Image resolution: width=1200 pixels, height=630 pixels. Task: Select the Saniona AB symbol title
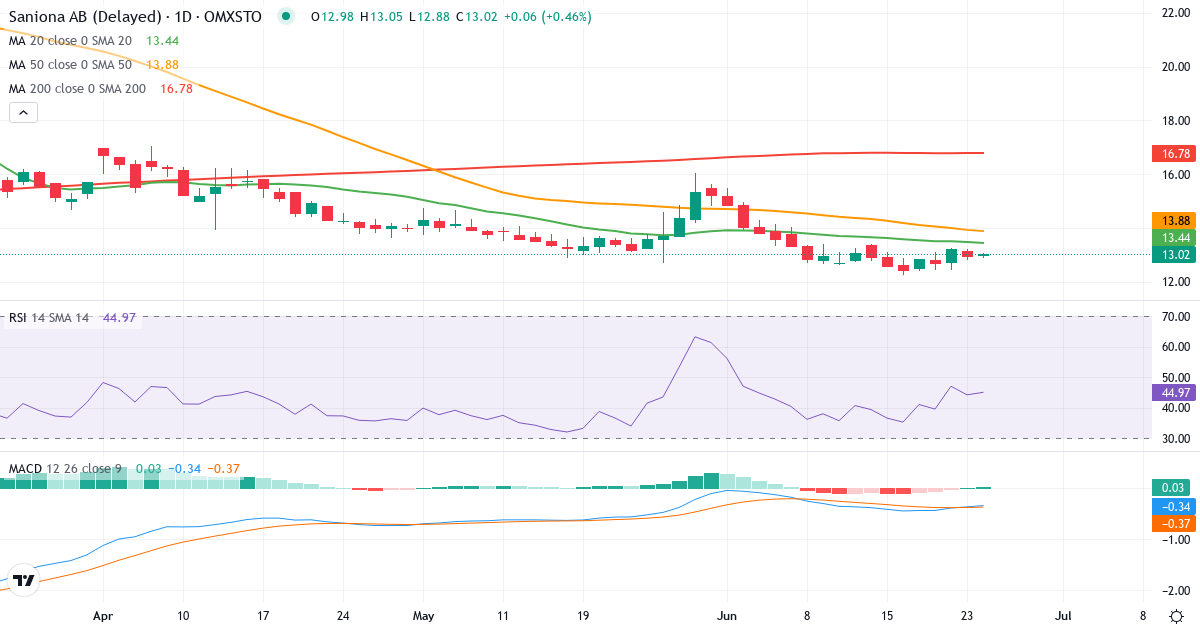click(135, 17)
